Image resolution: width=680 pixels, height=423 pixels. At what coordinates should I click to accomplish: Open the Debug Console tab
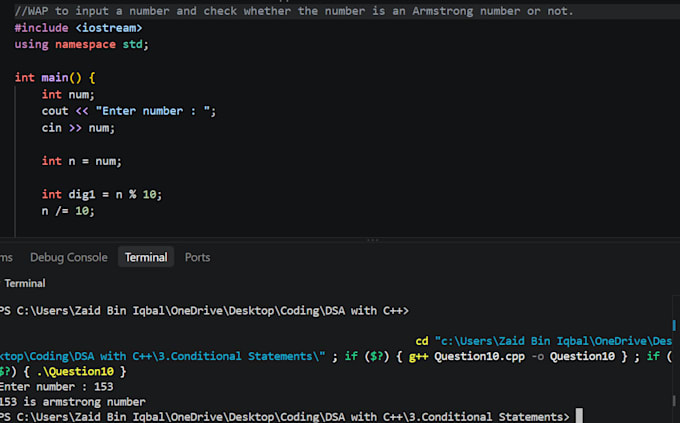coord(69,257)
